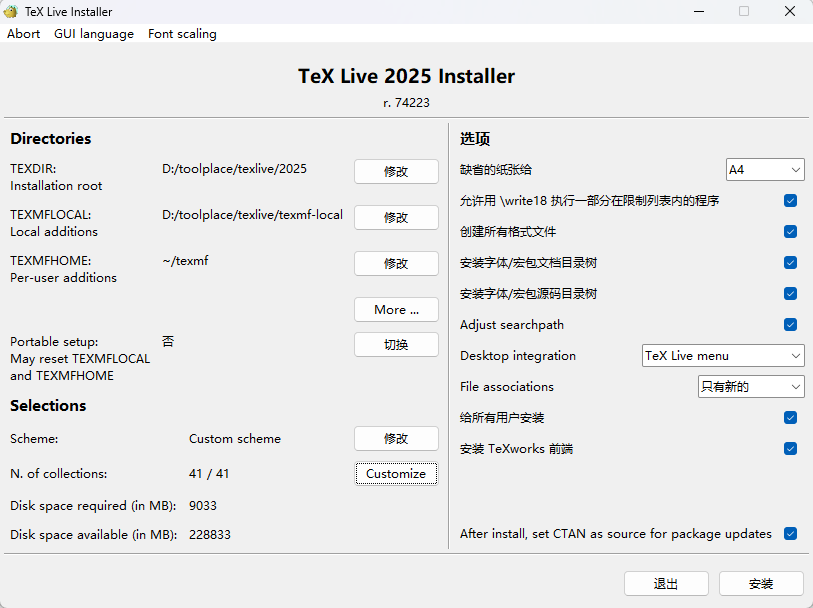Click 修改 button for TEXMFHOME
813x608 pixels.
pyautogui.click(x=396, y=263)
